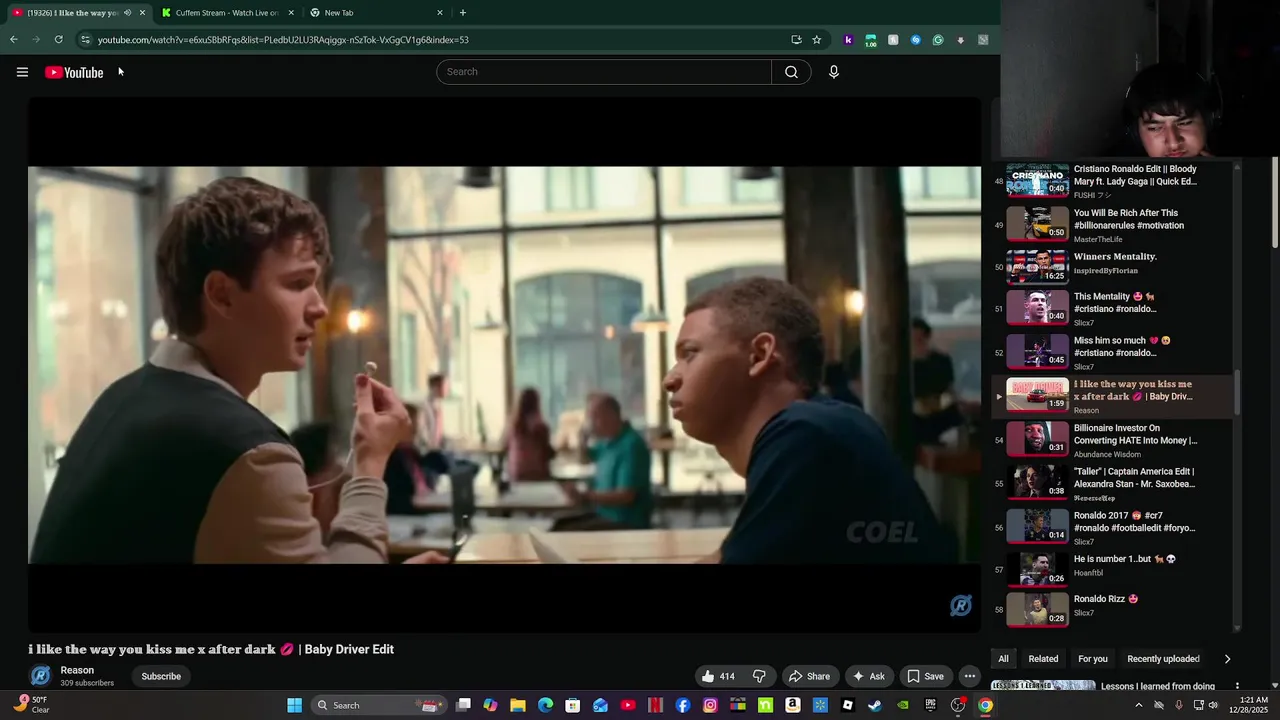View site information icon in address bar
The width and height of the screenshot is (1280, 720).
coord(85,40)
